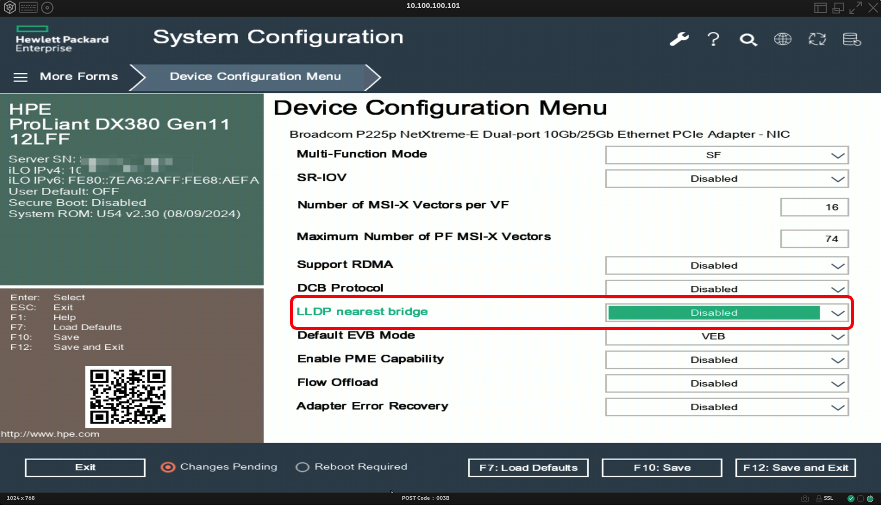
Task: Click the F10: Save button
Action: pyautogui.click(x=662, y=468)
